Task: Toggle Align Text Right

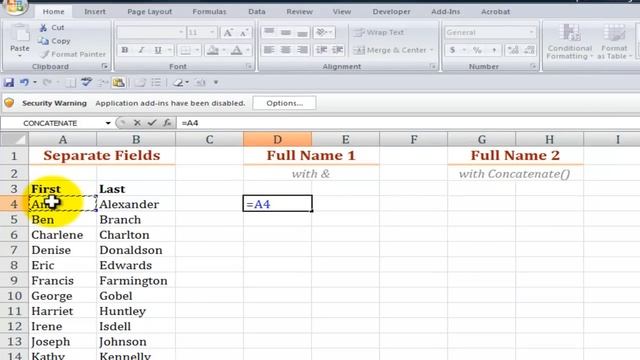Action: coord(302,50)
